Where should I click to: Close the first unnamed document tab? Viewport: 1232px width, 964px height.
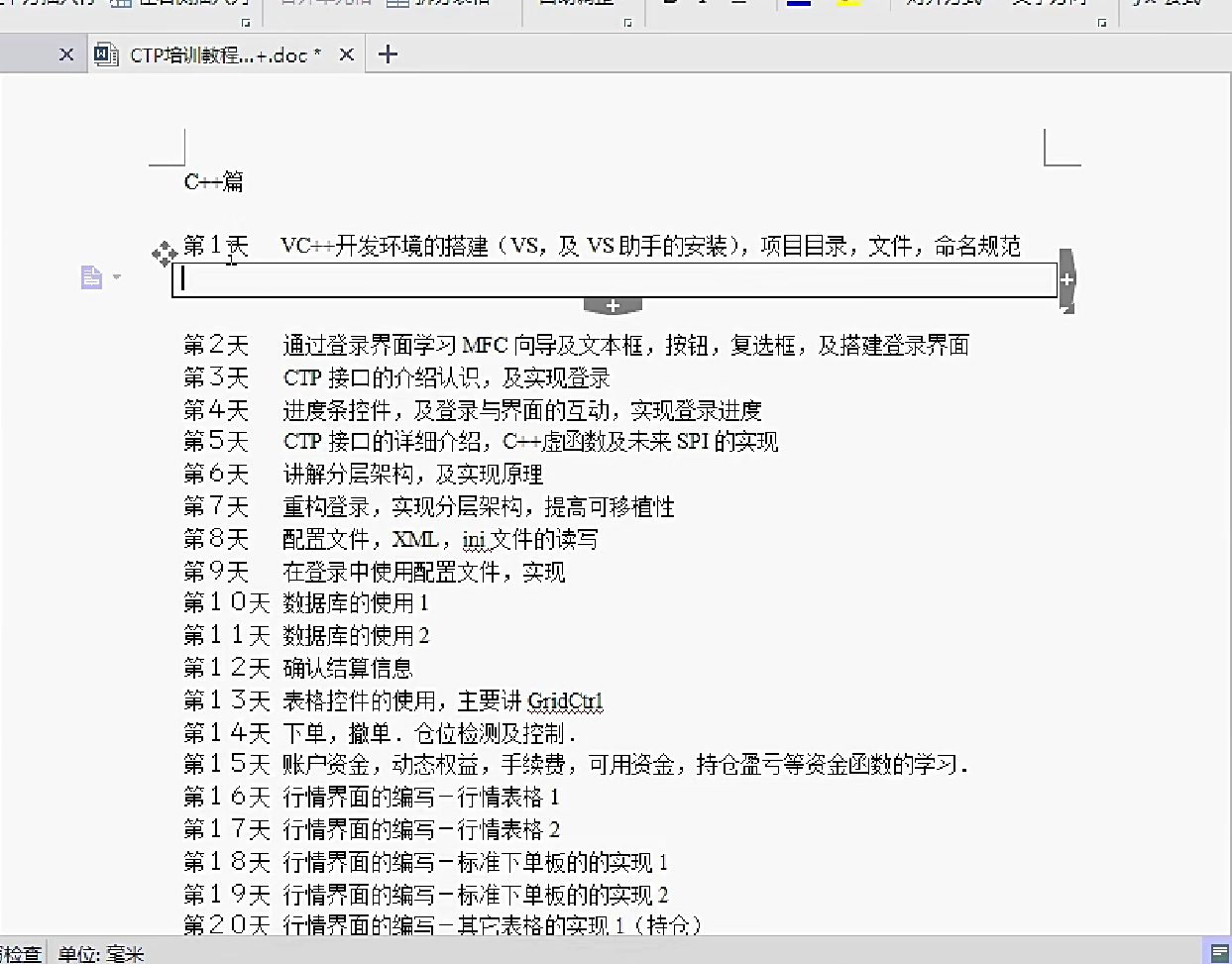(x=66, y=54)
